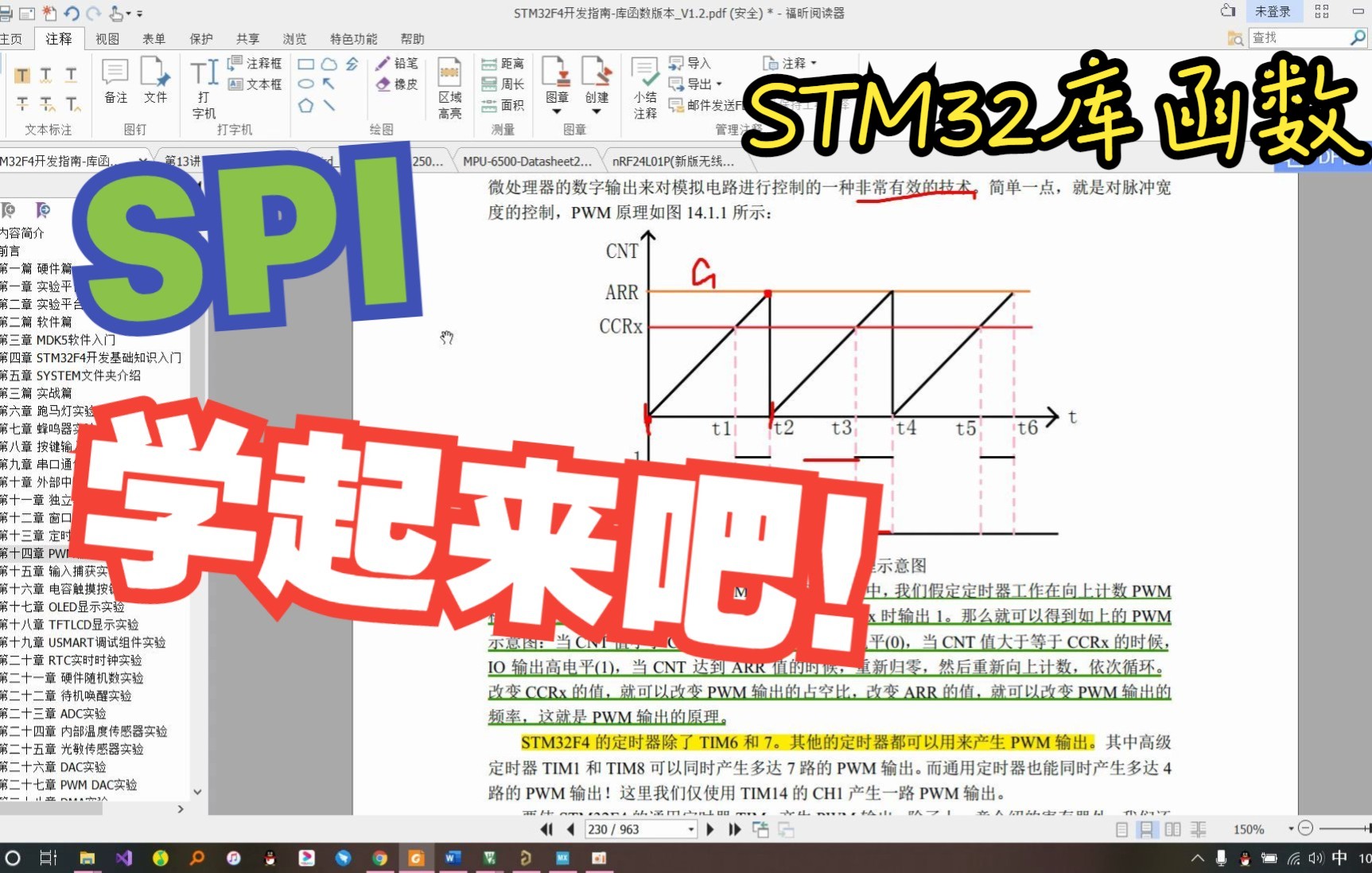Screen dimensions: 1372x873
Task: Open the page number dropdown
Action: coord(690,829)
